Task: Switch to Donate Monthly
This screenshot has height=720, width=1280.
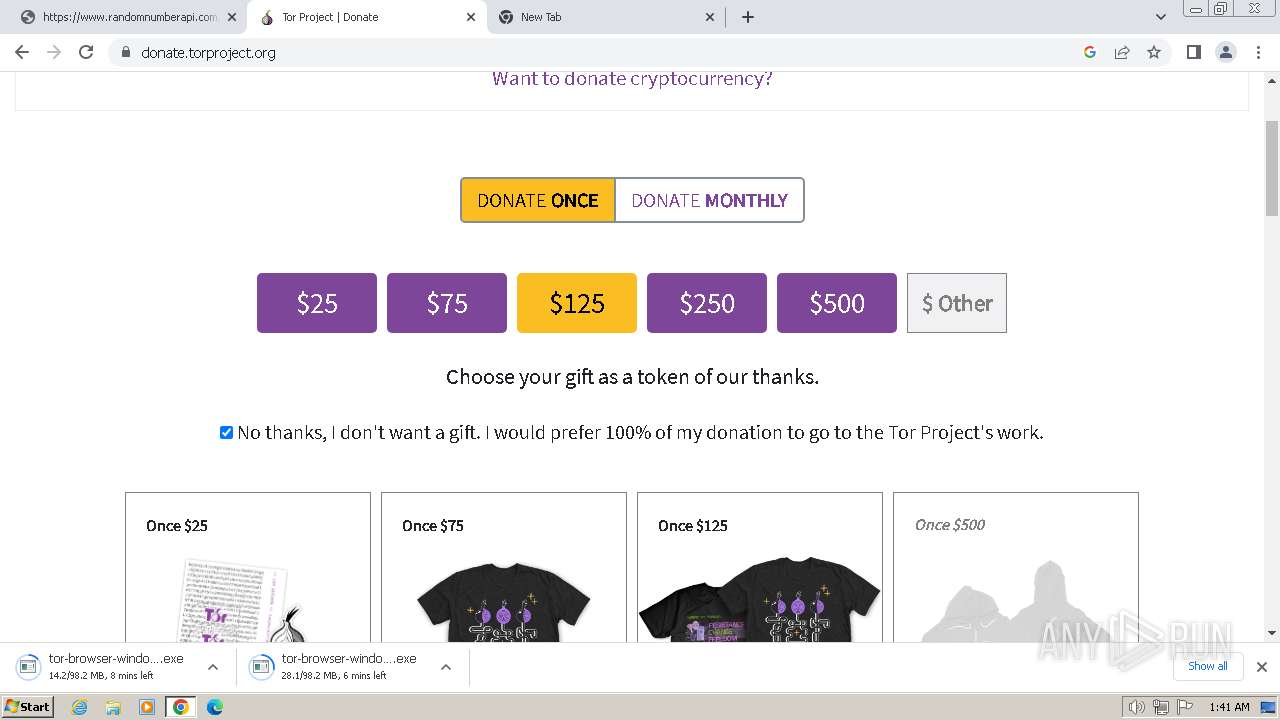Action: pos(709,200)
